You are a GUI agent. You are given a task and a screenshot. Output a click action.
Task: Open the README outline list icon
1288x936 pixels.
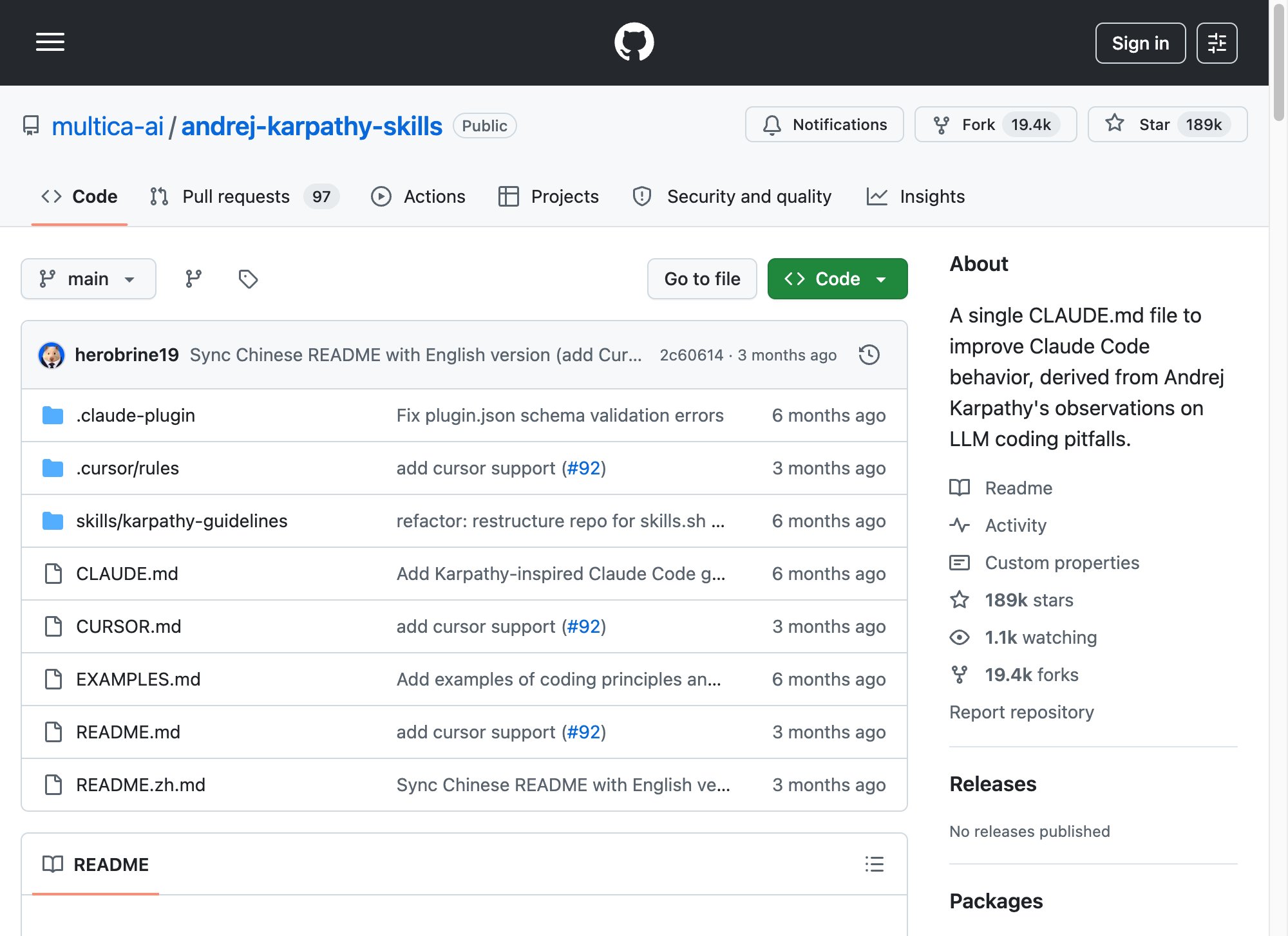[874, 864]
